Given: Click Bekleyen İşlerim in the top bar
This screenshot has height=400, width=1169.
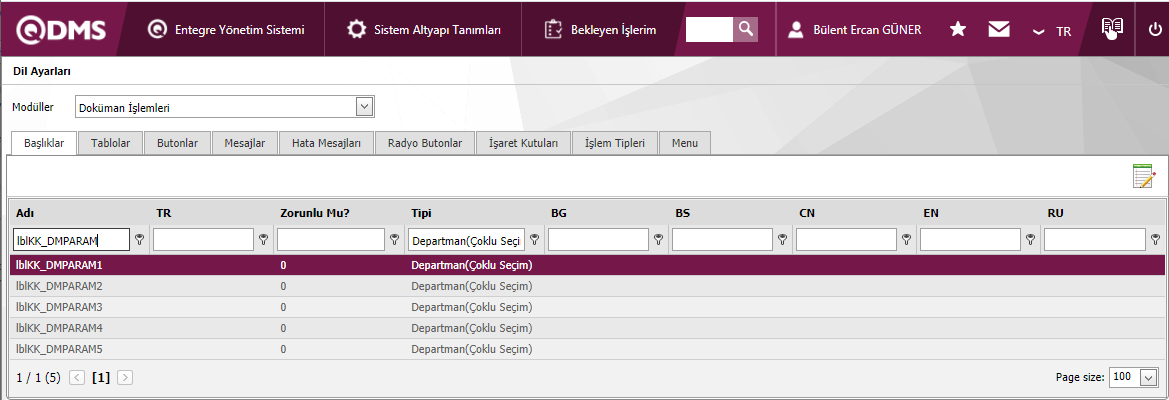Looking at the screenshot, I should 600,29.
